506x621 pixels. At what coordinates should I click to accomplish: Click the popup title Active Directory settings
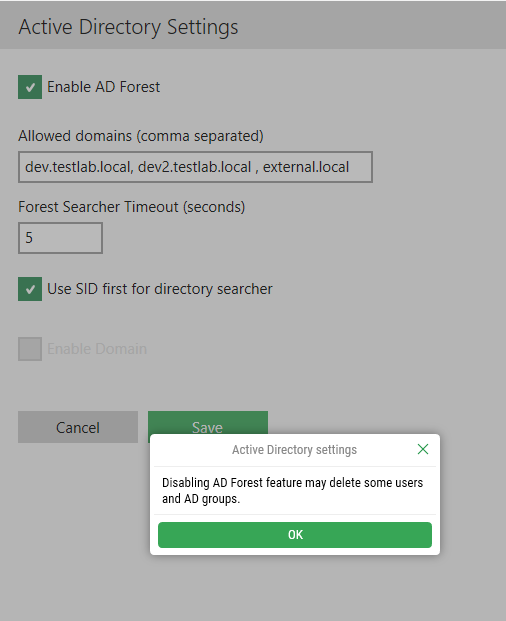coord(294,450)
